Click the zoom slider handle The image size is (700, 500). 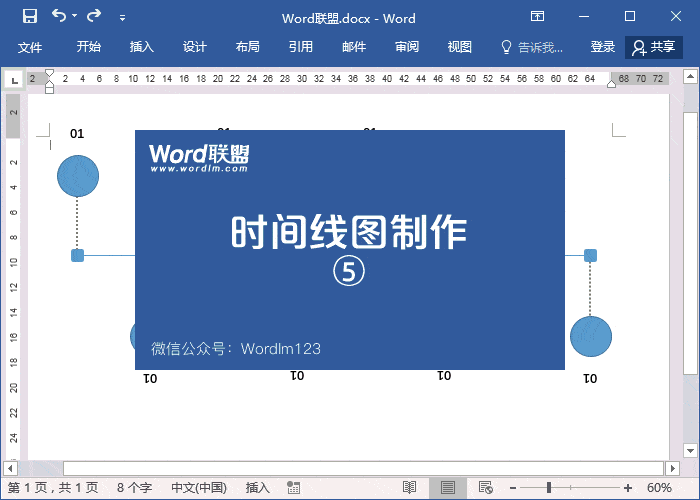click(x=549, y=488)
